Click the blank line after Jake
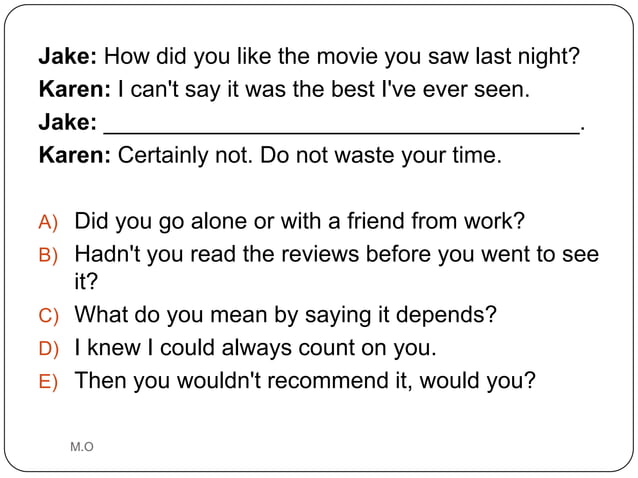 pyautogui.click(x=342, y=127)
